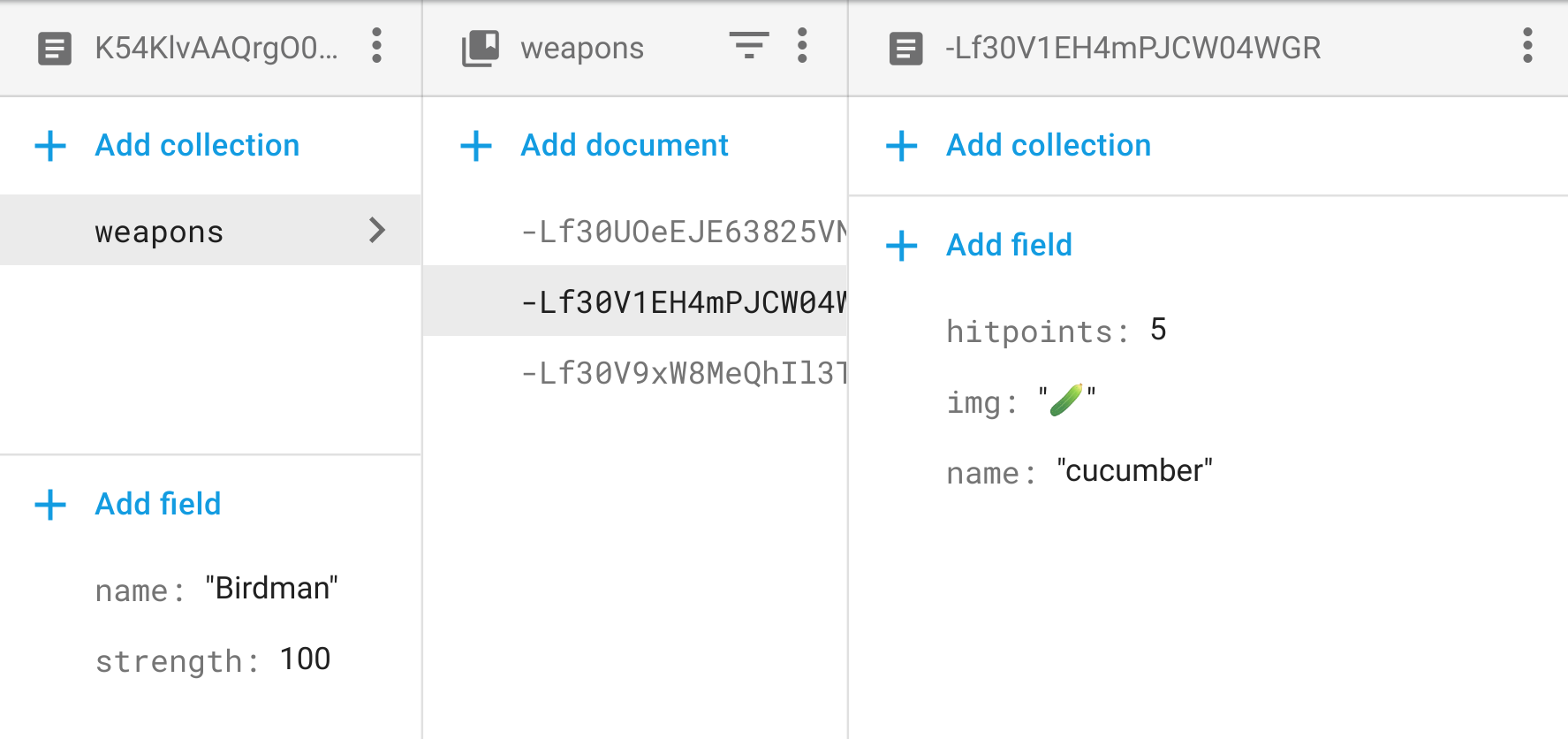Click Add collection in the left panel
The width and height of the screenshot is (1568, 739).
point(196,145)
